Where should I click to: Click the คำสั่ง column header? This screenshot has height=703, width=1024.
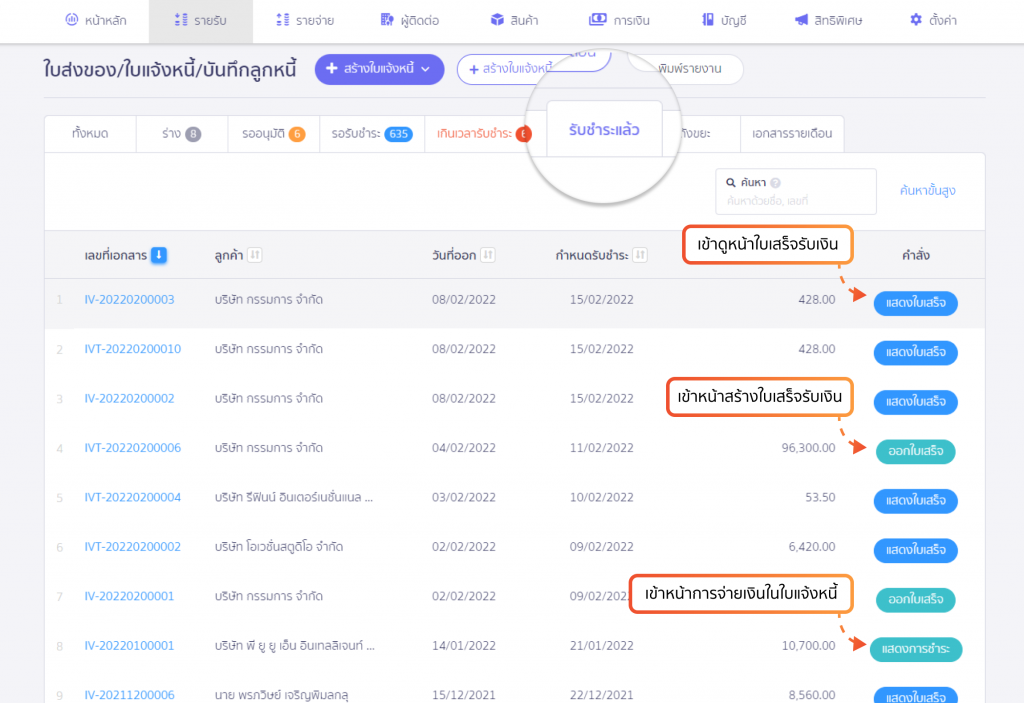coord(916,255)
